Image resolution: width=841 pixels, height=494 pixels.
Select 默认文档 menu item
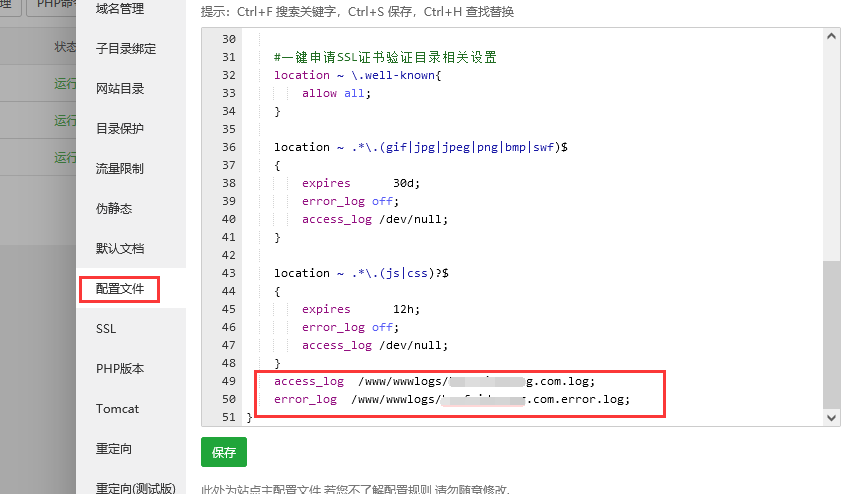coord(120,249)
